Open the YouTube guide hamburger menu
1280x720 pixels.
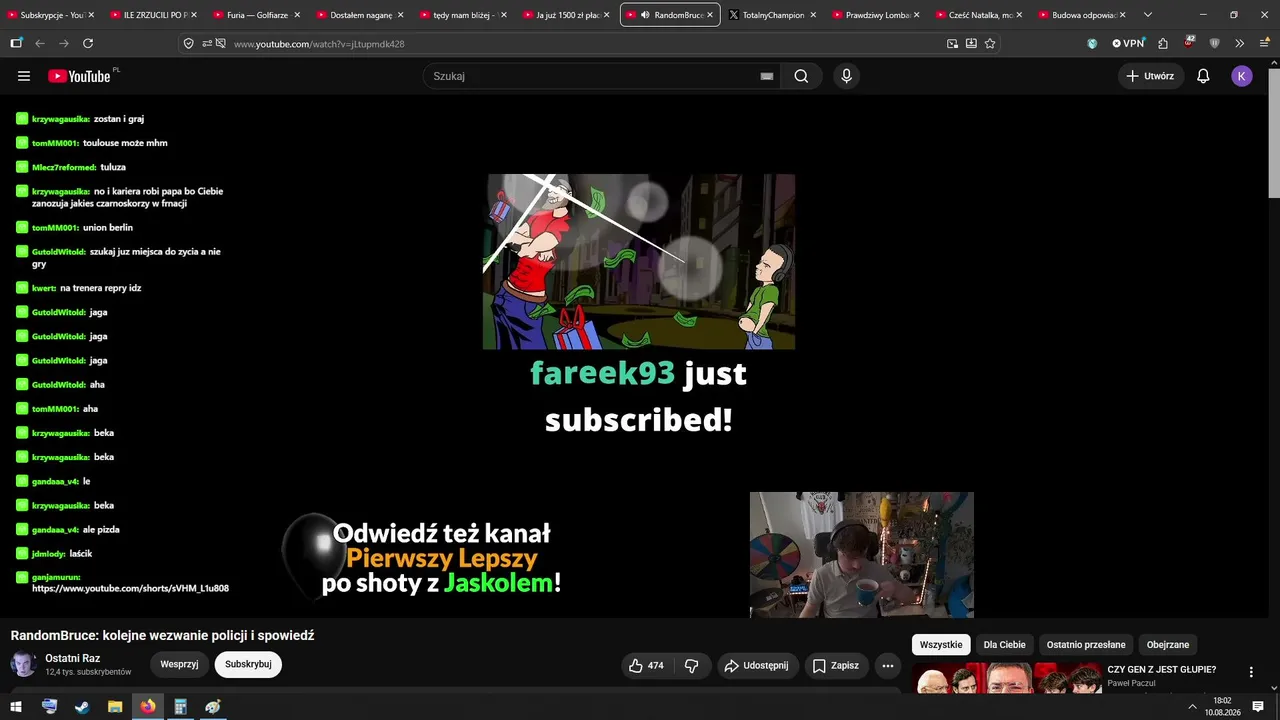tap(24, 76)
